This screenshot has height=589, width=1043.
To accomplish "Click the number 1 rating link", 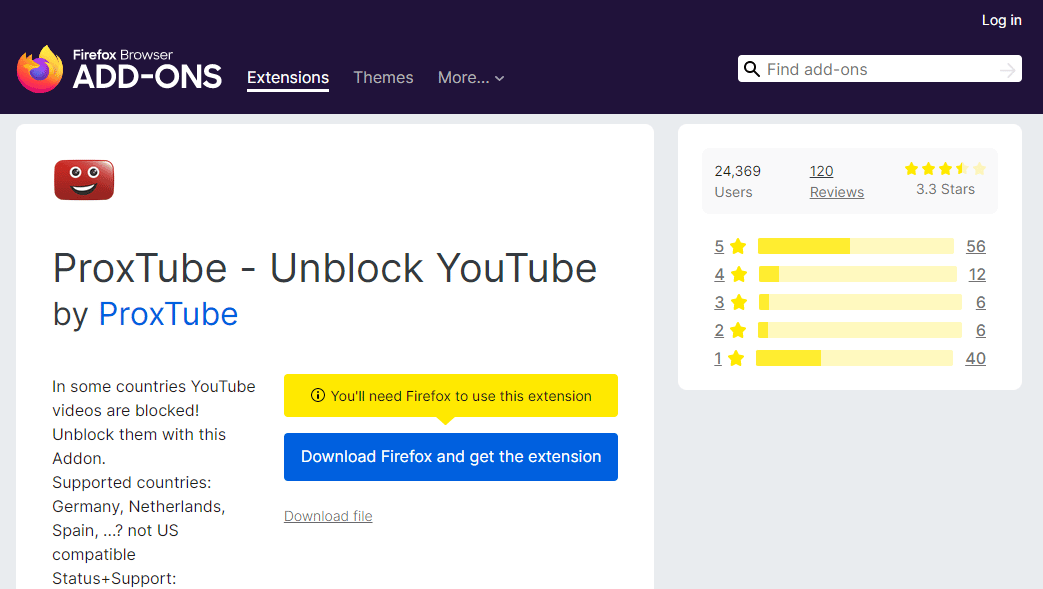I will pyautogui.click(x=718, y=358).
